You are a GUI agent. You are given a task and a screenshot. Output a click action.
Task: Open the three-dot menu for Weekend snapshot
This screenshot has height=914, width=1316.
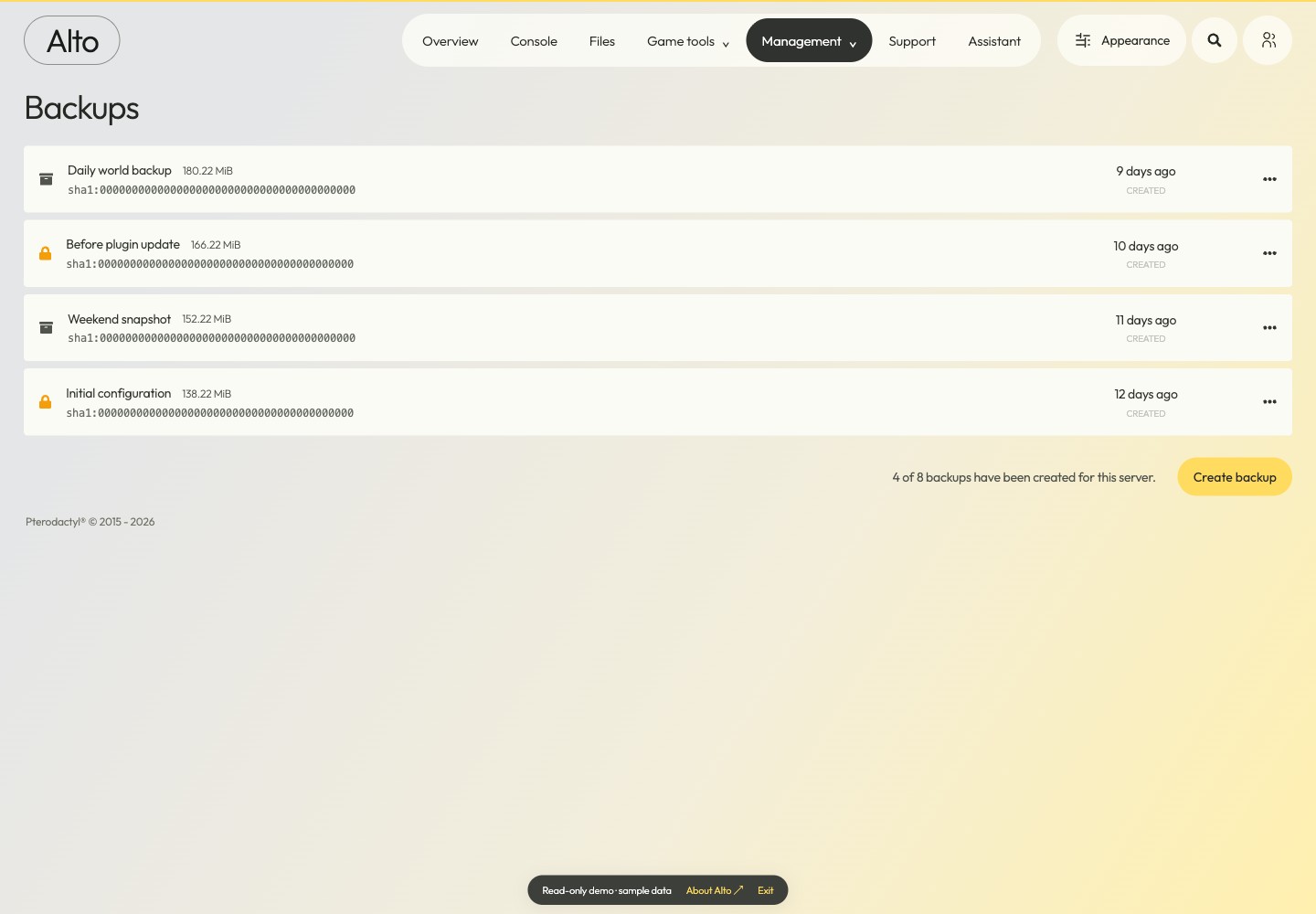1269,327
